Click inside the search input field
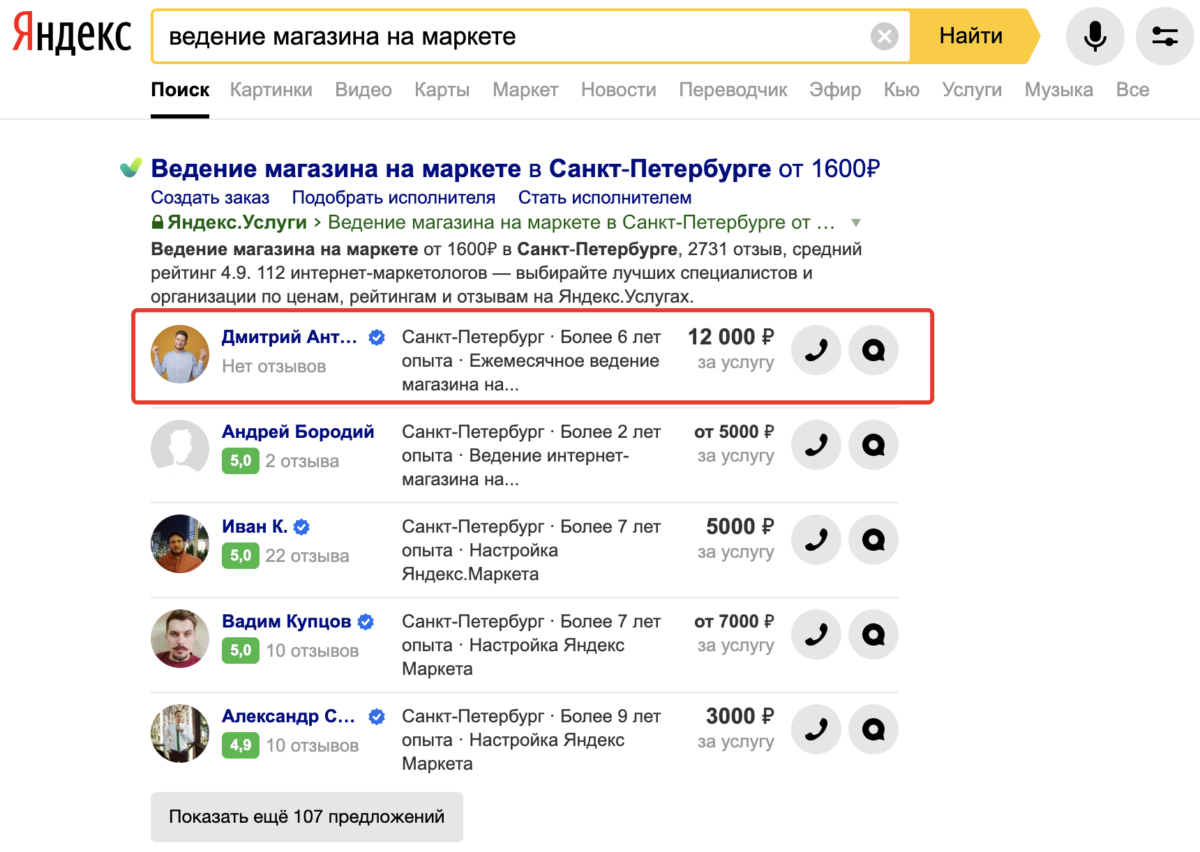Screen dimensions: 1200x852 pos(500,35)
